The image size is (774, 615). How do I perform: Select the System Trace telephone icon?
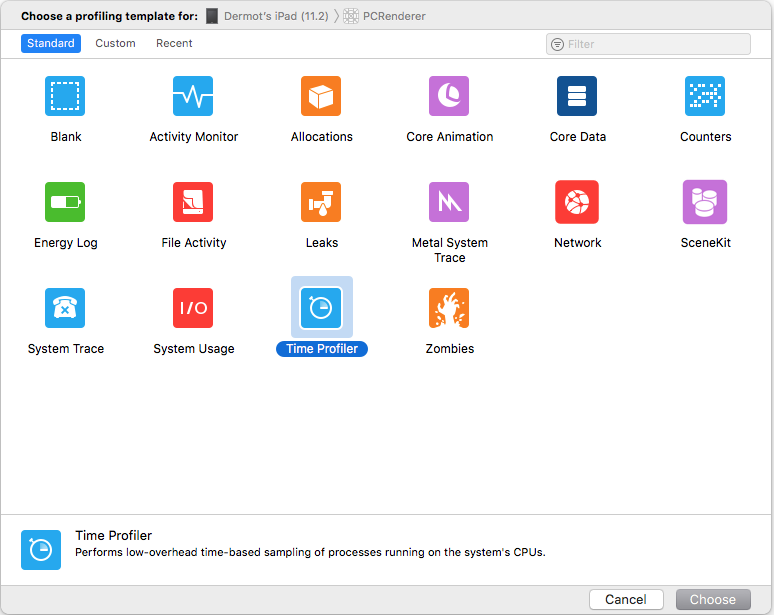click(x=65, y=308)
